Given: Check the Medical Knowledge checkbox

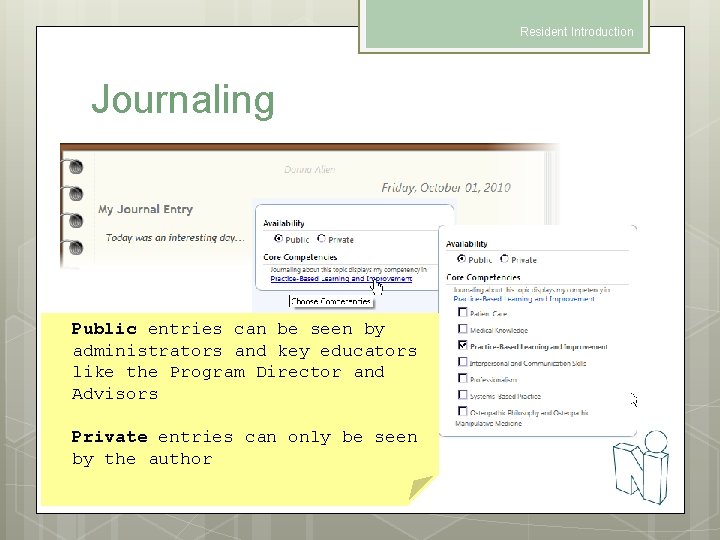Looking at the screenshot, I should click(462, 329).
